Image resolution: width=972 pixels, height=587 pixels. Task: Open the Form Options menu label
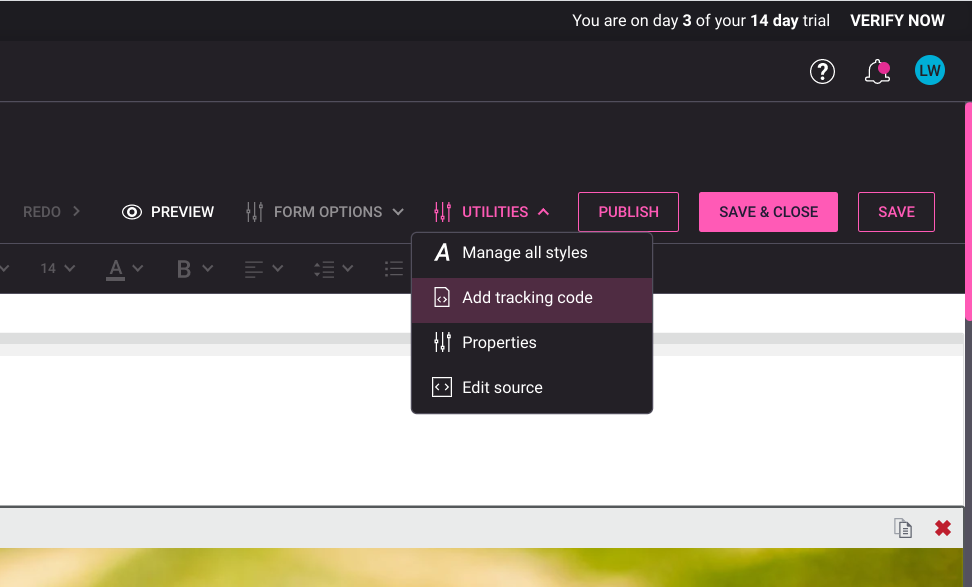coord(328,212)
